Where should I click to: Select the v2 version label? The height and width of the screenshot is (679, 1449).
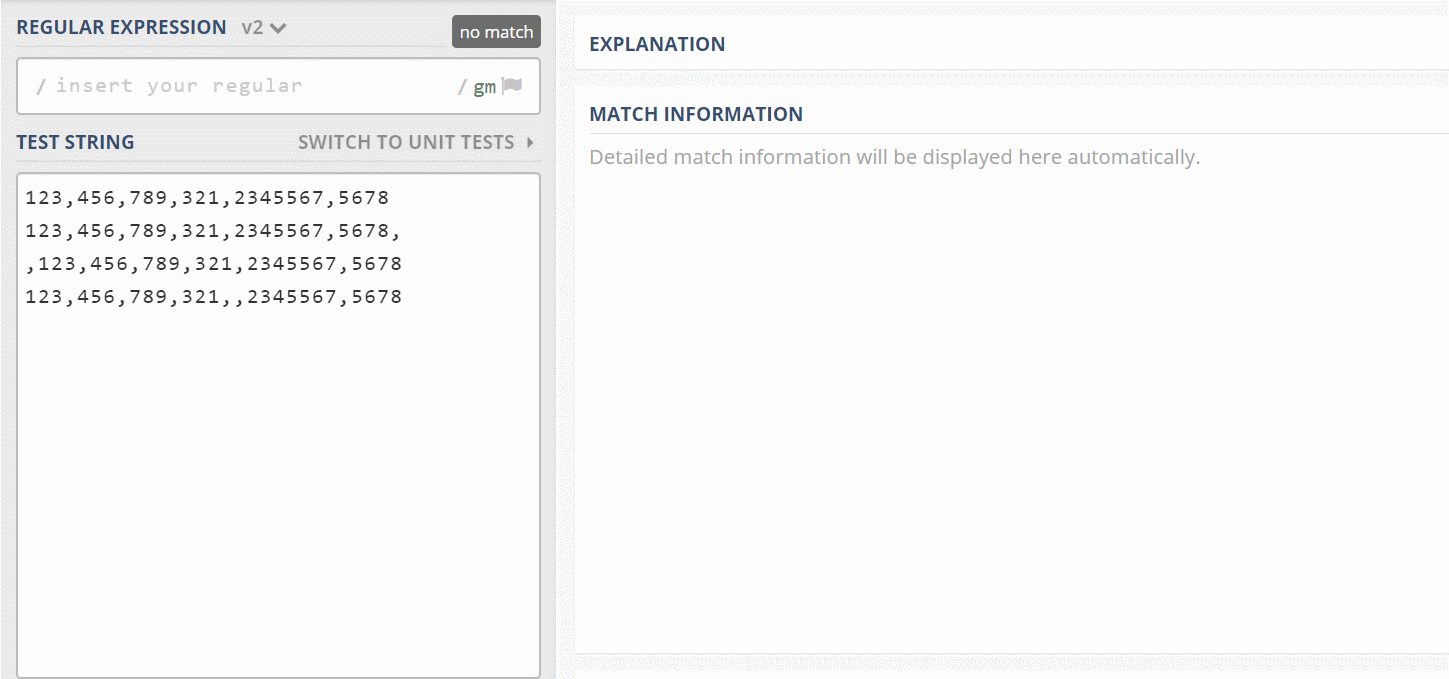point(252,28)
